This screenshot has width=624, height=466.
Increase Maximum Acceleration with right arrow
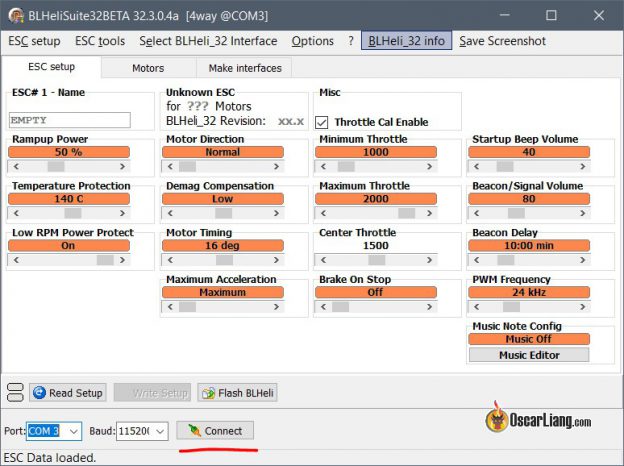277,307
